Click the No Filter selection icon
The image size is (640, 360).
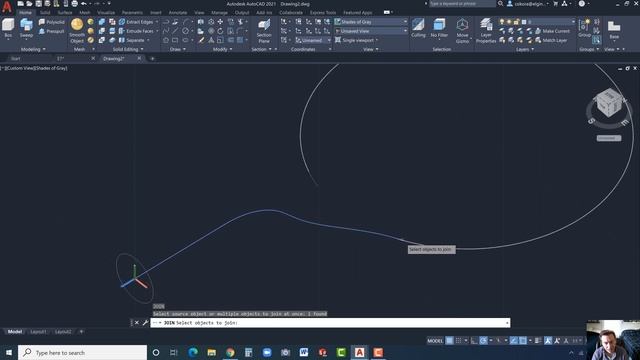[x=439, y=28]
